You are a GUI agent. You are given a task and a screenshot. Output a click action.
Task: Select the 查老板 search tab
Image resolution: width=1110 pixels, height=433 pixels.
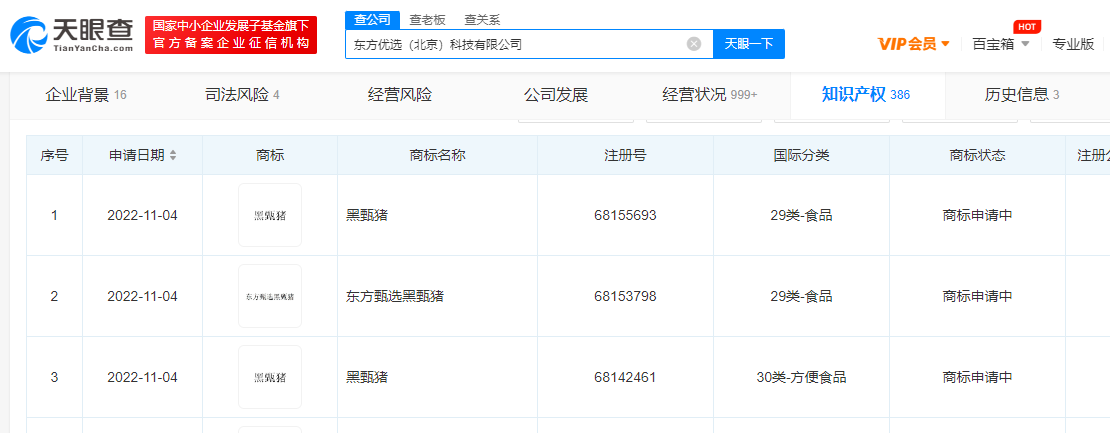428,20
